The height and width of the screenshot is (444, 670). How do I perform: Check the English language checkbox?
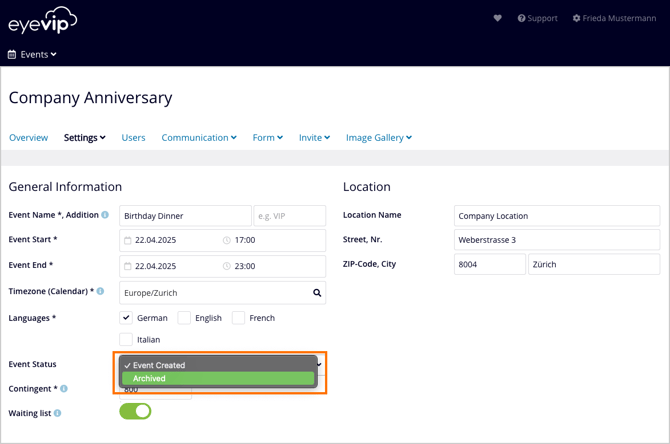[x=184, y=318]
